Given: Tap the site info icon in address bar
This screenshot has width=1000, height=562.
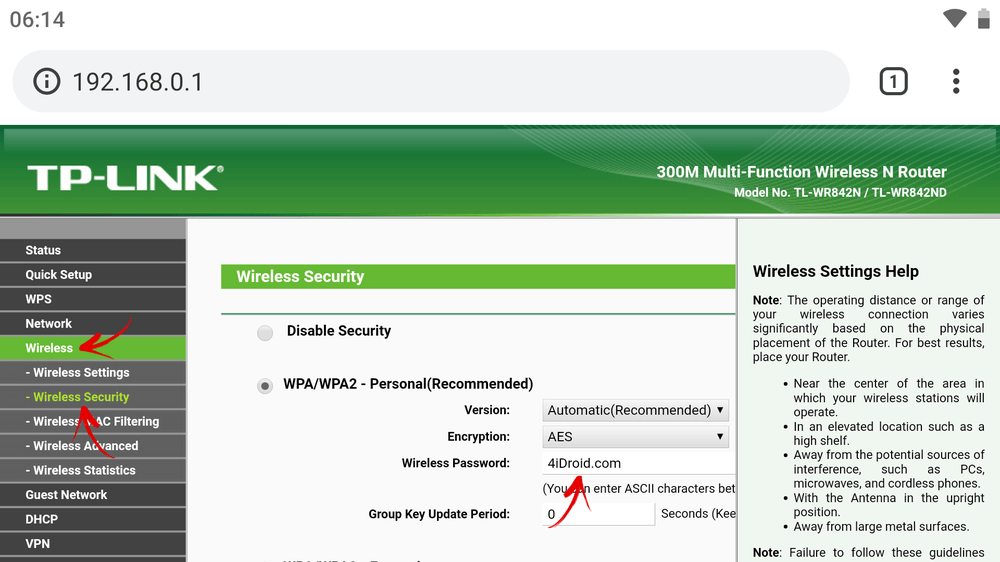Looking at the screenshot, I should (47, 81).
